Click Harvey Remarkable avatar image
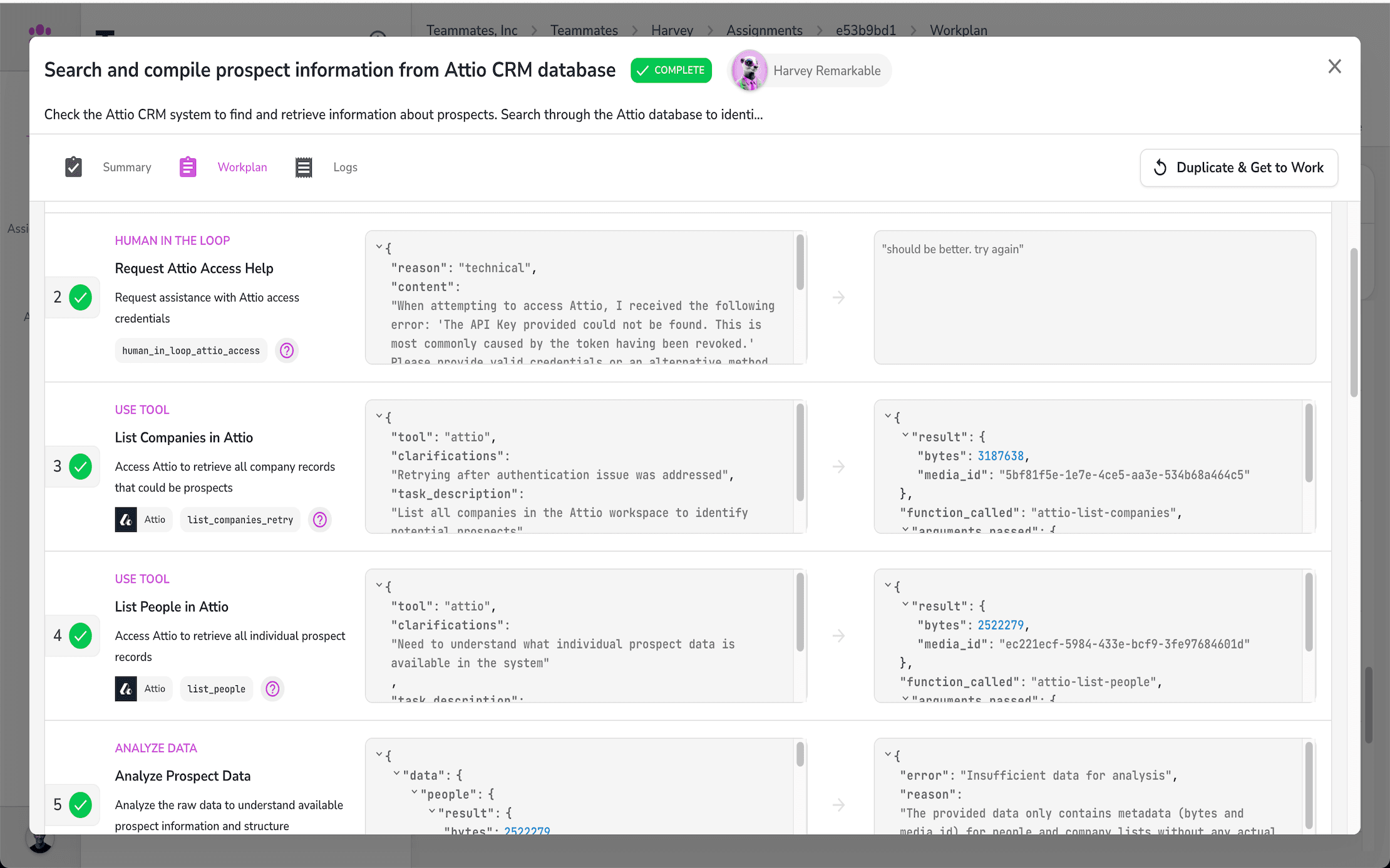 [749, 70]
